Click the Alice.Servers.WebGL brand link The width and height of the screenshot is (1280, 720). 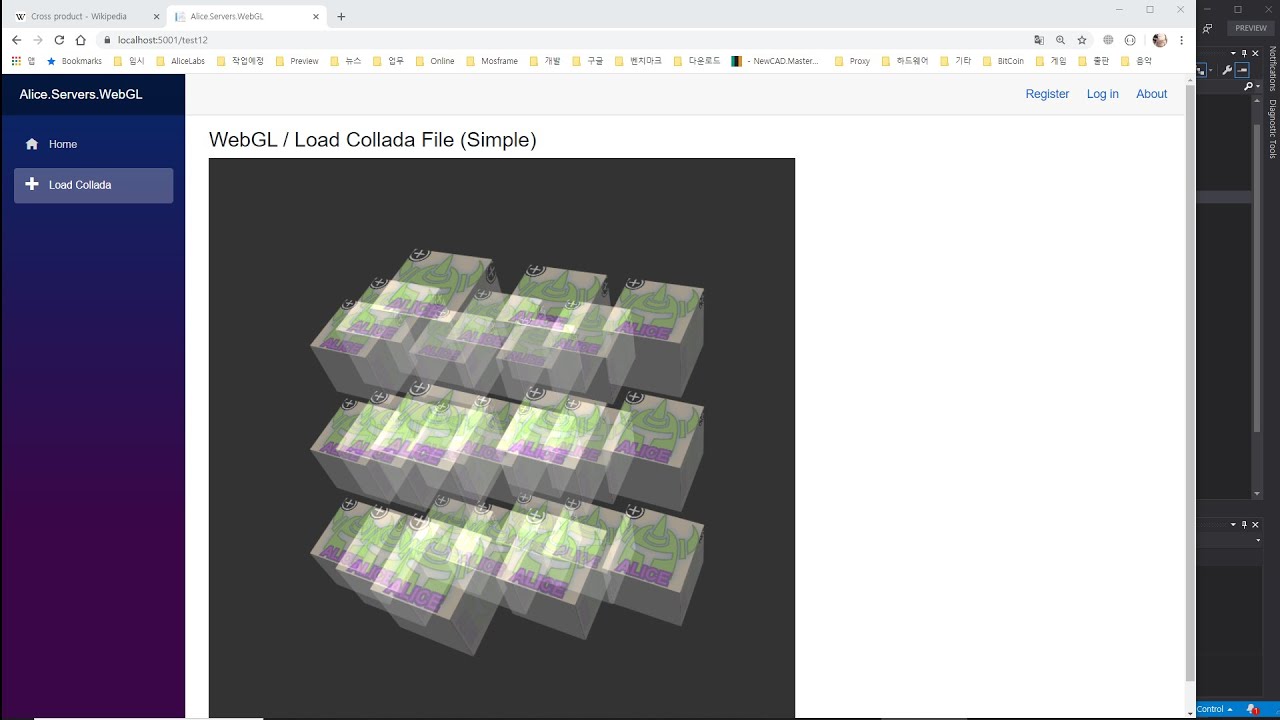[81, 94]
